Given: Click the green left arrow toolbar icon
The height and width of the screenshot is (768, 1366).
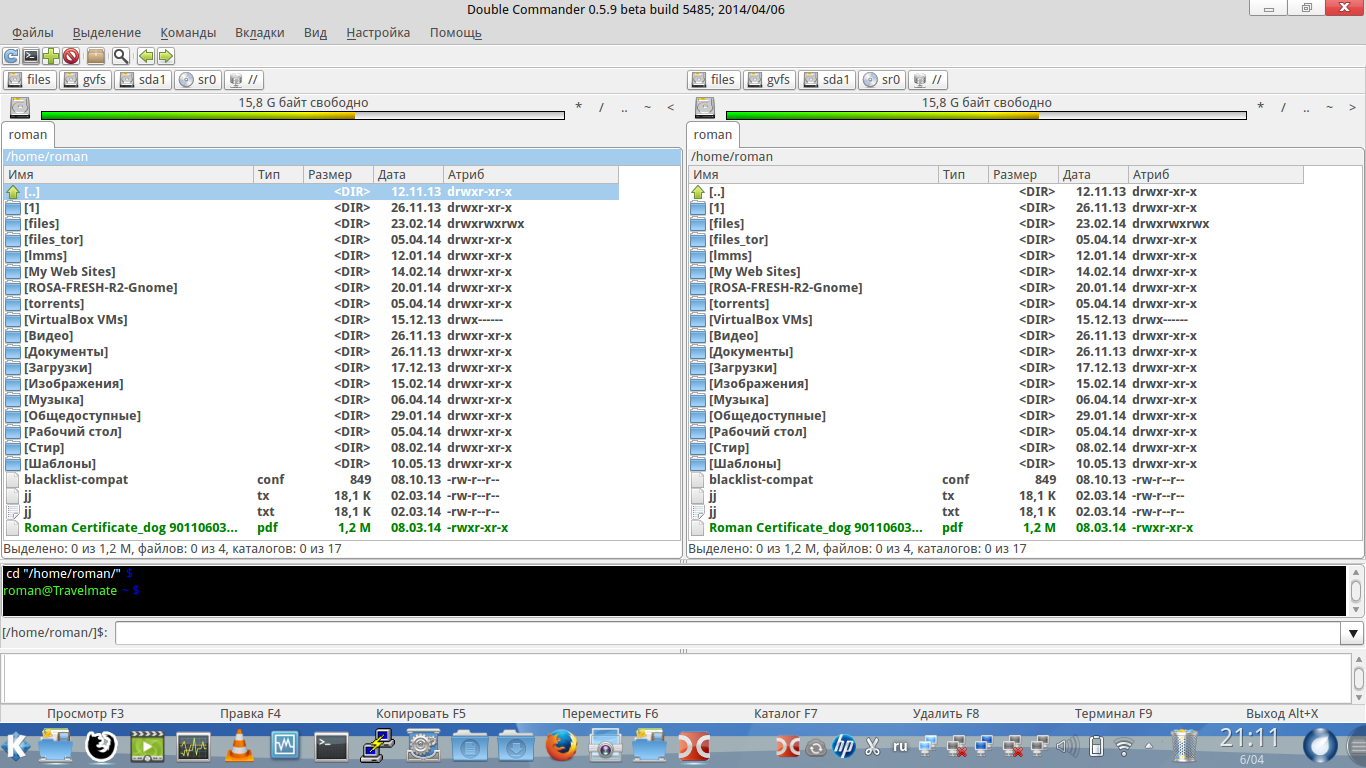Looking at the screenshot, I should 146,57.
